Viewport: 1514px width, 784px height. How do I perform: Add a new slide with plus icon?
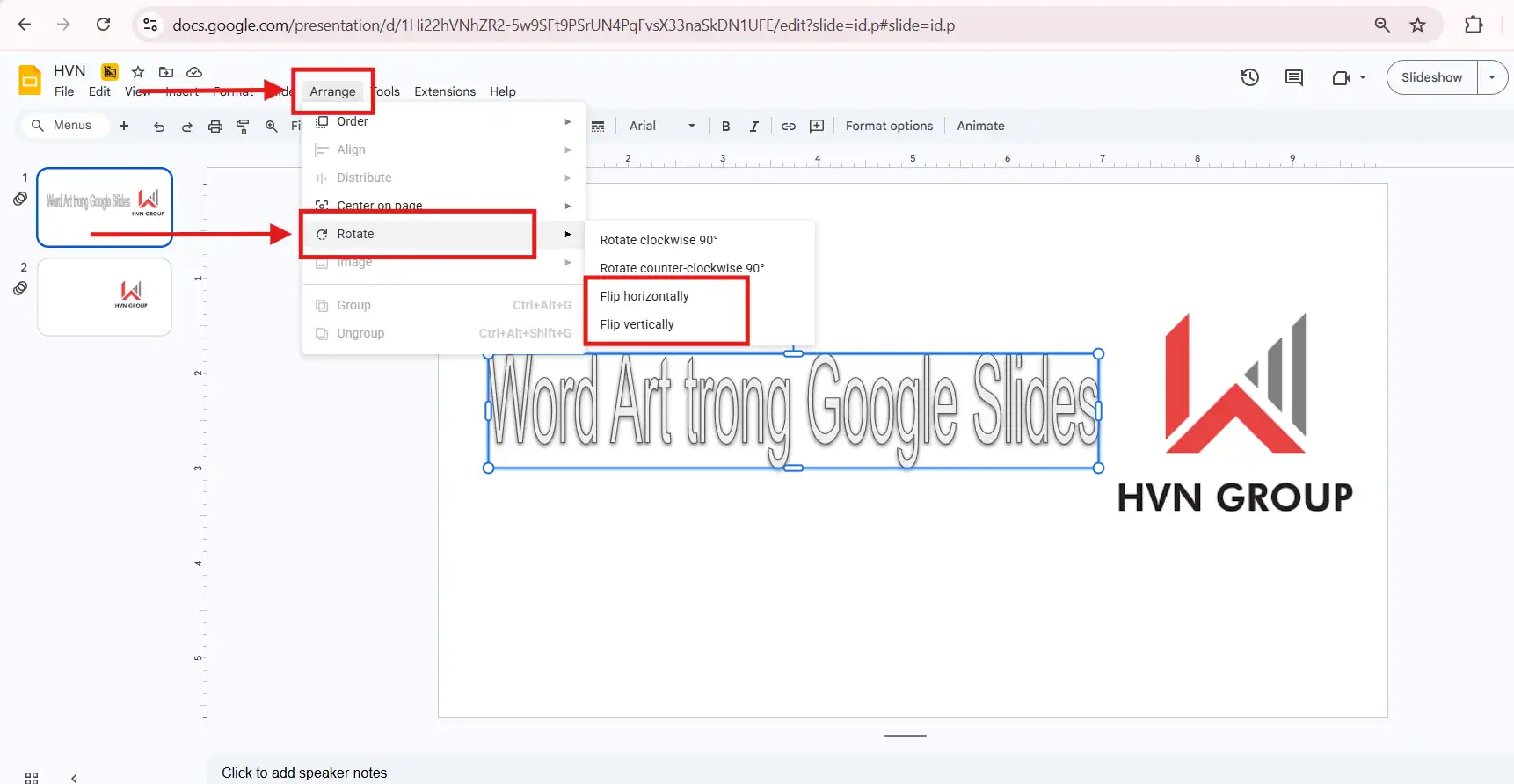[124, 126]
